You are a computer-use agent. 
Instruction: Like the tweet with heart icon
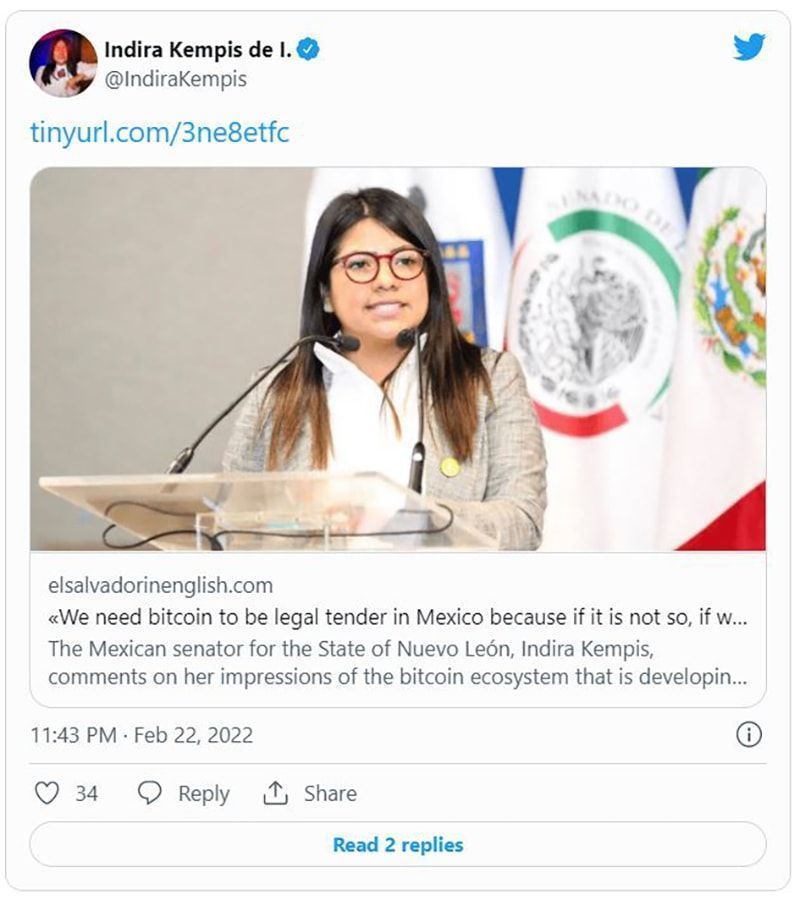[x=47, y=793]
